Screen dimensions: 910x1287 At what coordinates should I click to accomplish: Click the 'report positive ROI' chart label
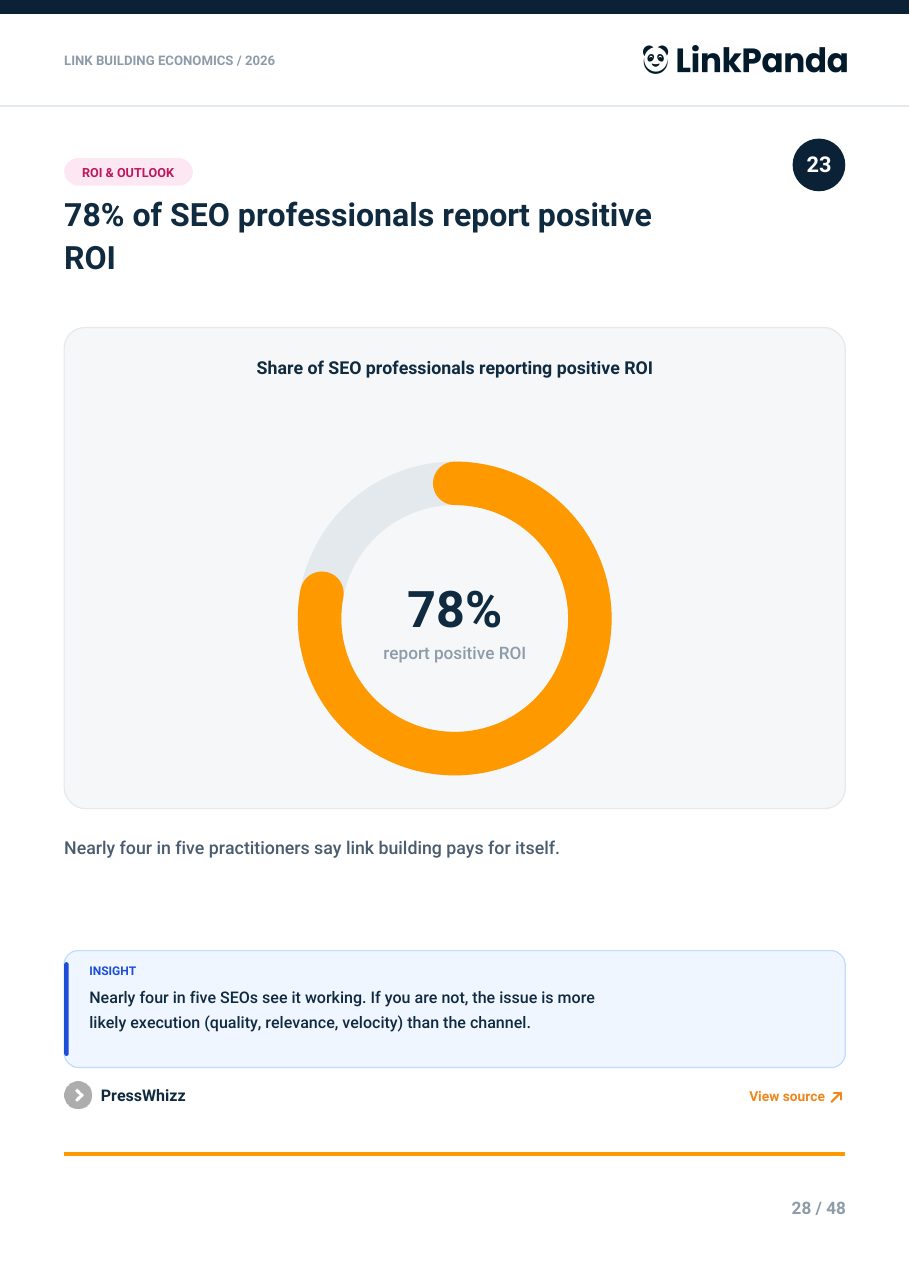(454, 653)
